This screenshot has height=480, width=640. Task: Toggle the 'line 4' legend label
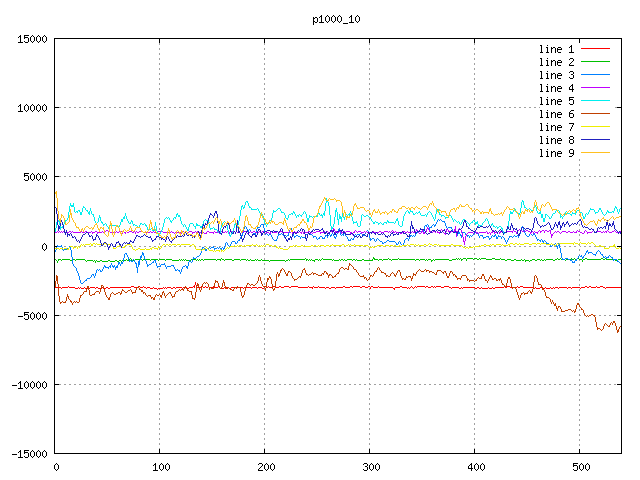[557, 88]
